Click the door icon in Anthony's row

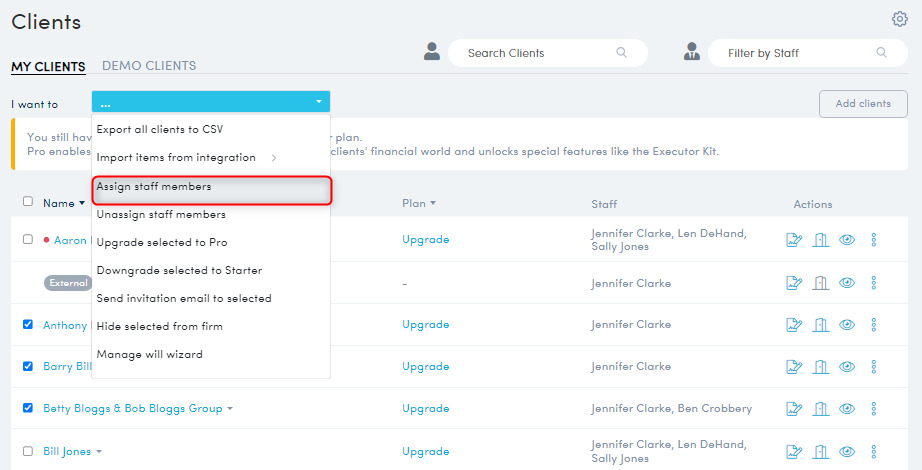(821, 325)
